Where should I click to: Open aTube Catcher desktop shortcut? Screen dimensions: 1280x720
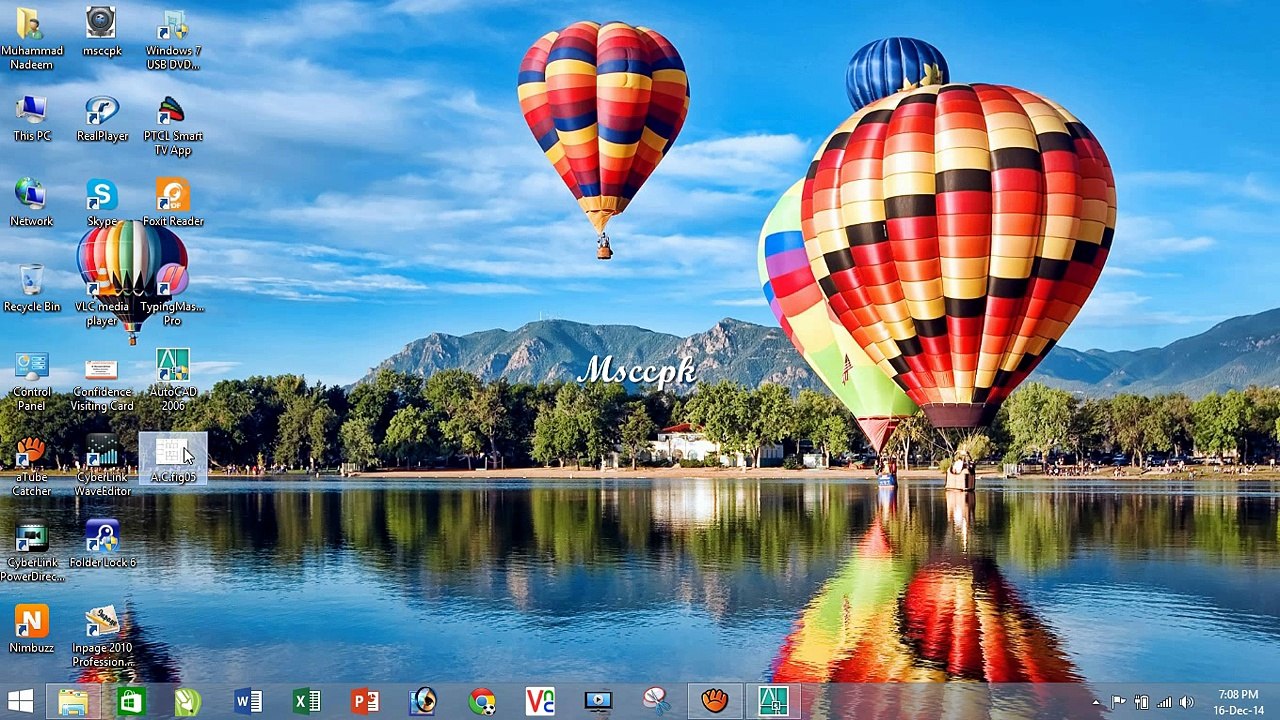31,466
